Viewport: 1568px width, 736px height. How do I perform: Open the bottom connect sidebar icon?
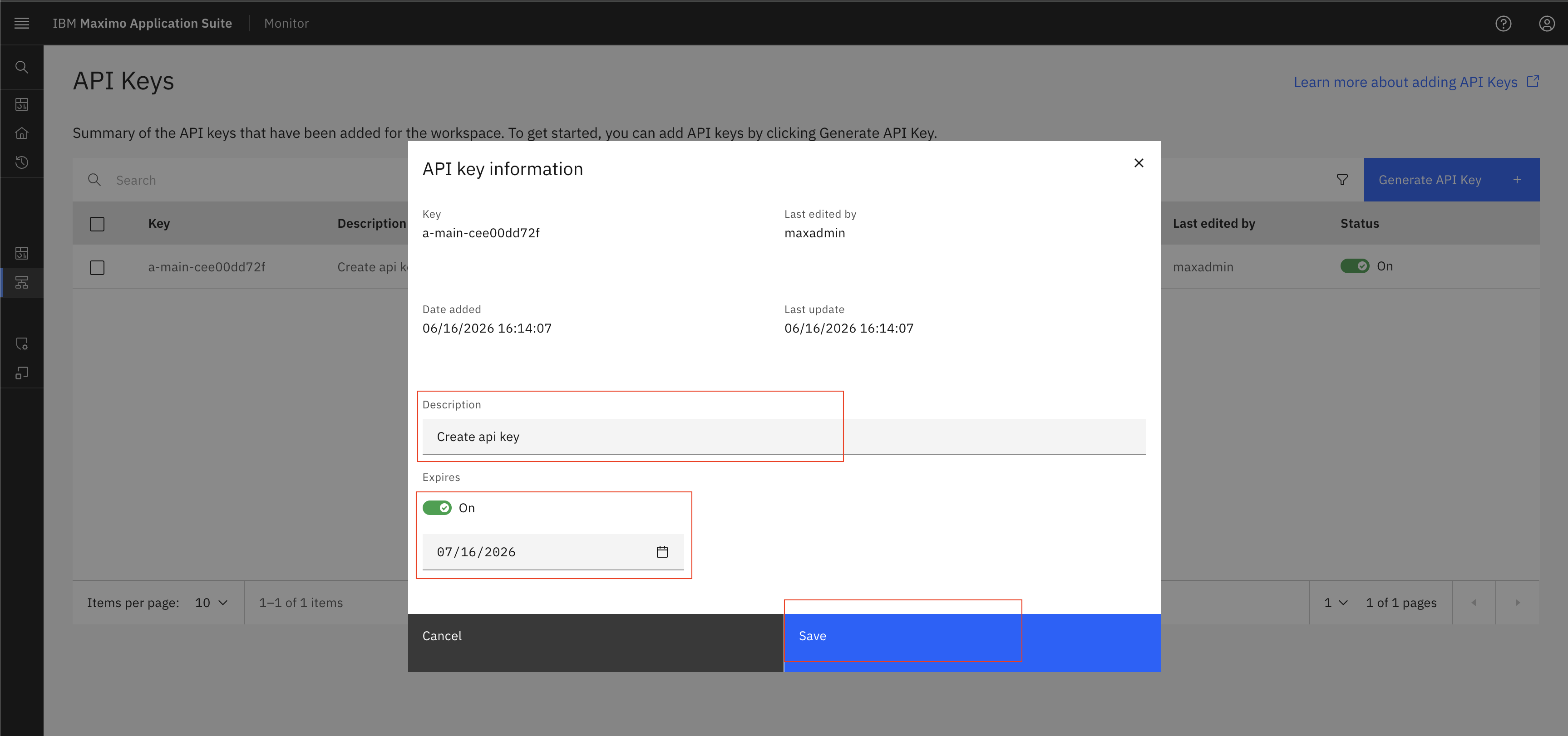click(x=22, y=373)
